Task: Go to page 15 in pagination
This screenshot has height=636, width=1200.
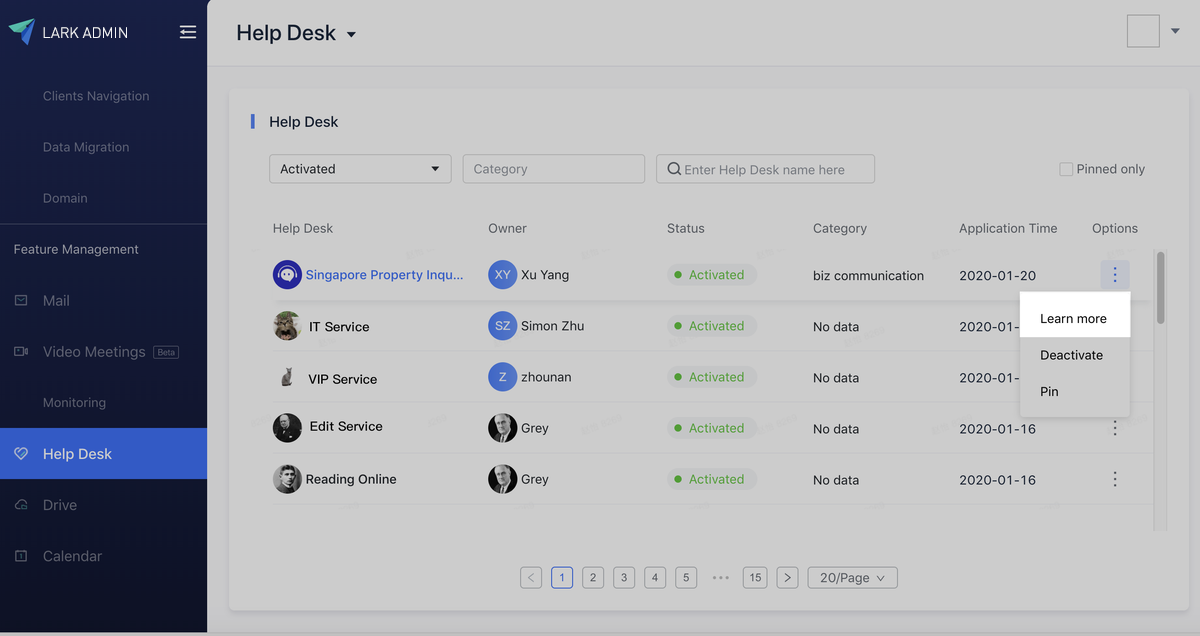Action: tap(755, 577)
